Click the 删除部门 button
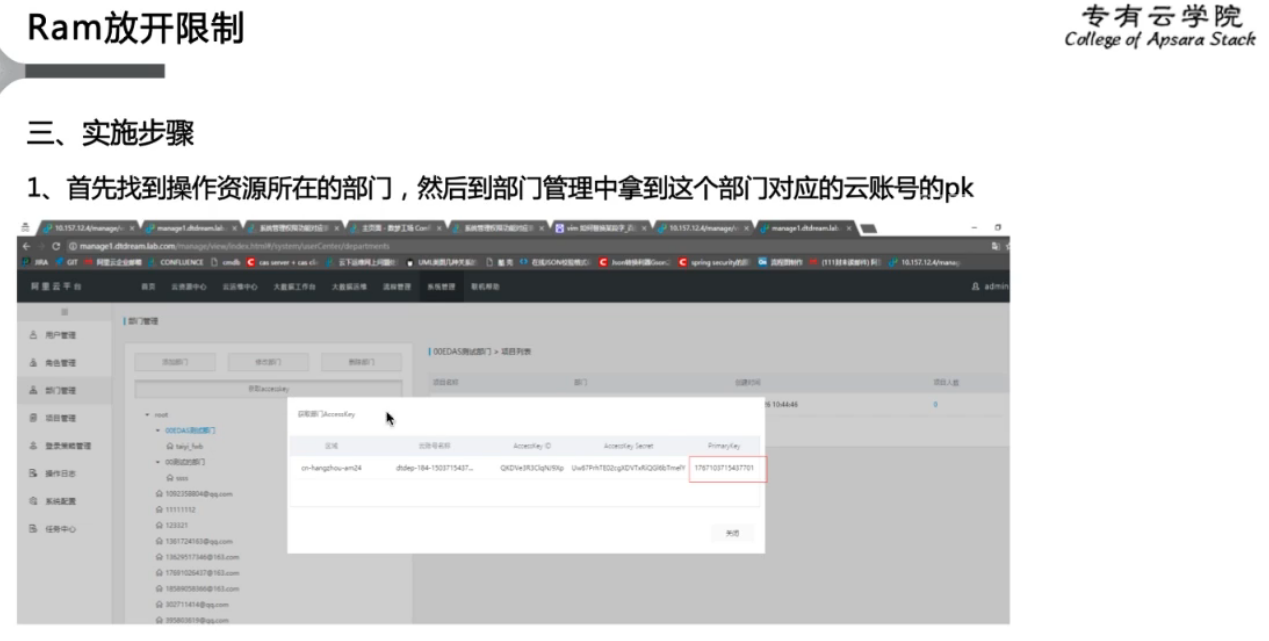 pyautogui.click(x=362, y=362)
